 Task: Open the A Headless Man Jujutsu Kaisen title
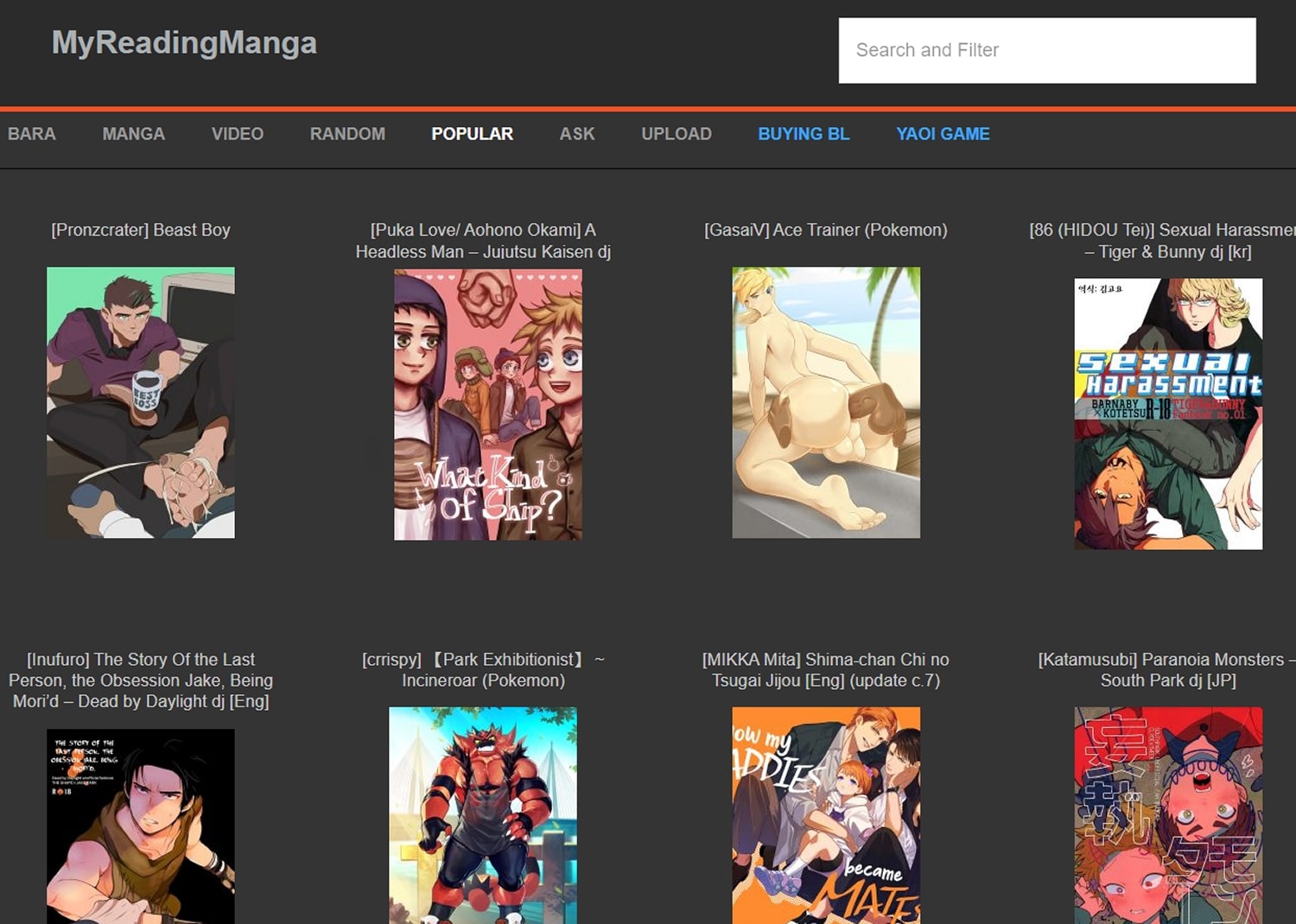coord(483,241)
